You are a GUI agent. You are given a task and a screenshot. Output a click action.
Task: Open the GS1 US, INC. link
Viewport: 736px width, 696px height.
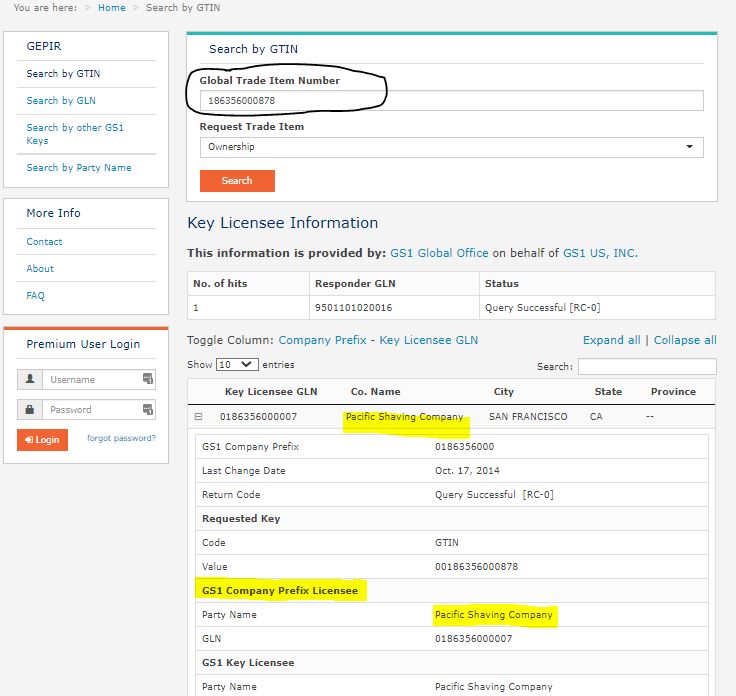[x=600, y=253]
